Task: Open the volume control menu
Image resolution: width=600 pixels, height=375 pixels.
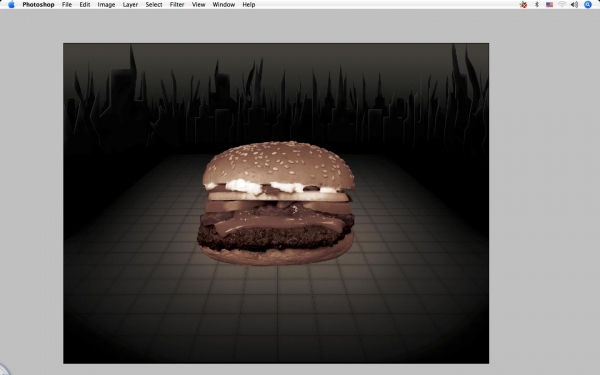Action: pos(574,5)
